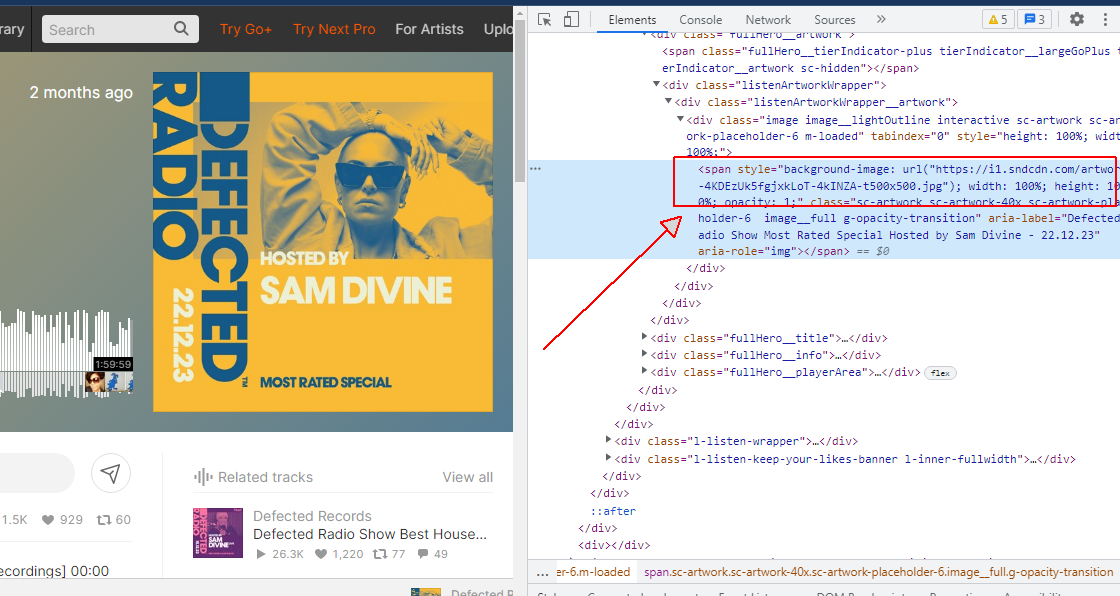
Task: Select the ::after pseudo-element node
Action: click(613, 511)
